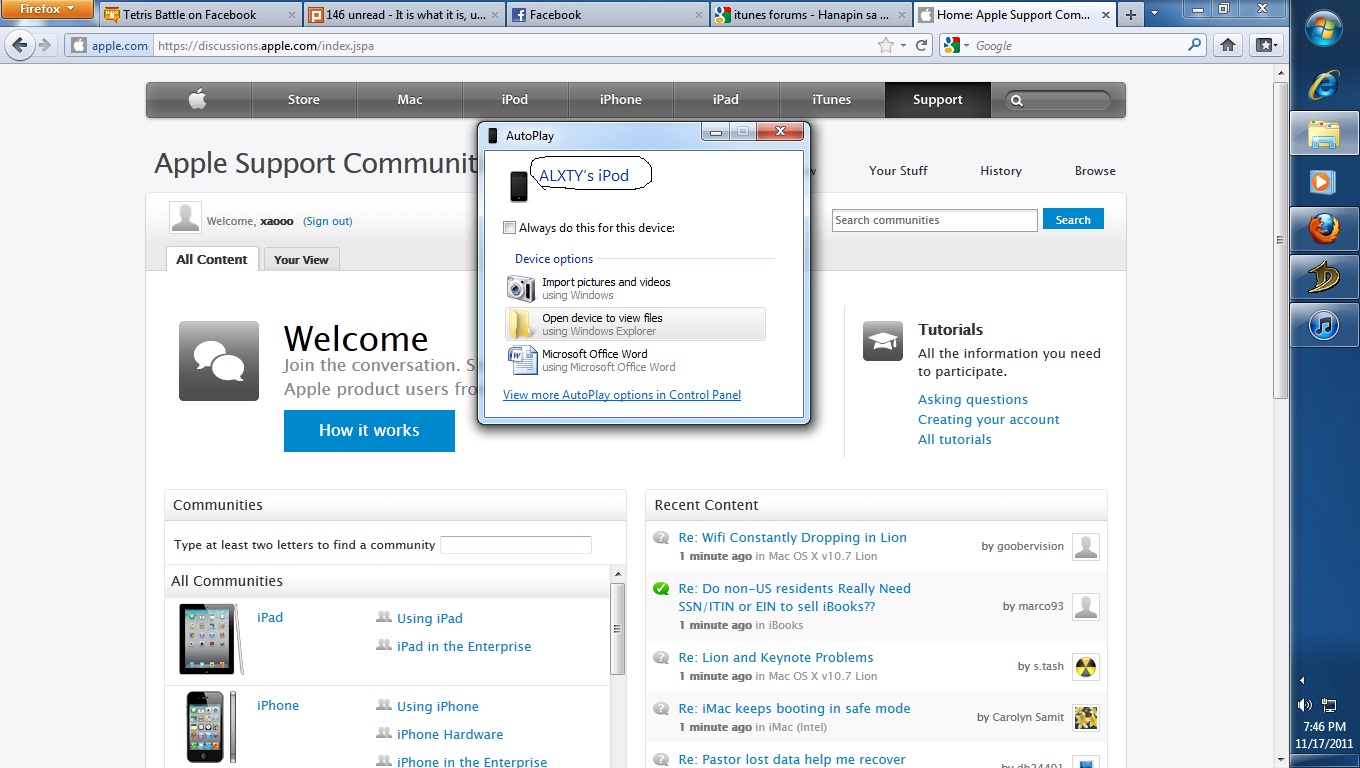Open iPod in the Apple navigation bar
The width and height of the screenshot is (1360, 768).
pyautogui.click(x=515, y=99)
